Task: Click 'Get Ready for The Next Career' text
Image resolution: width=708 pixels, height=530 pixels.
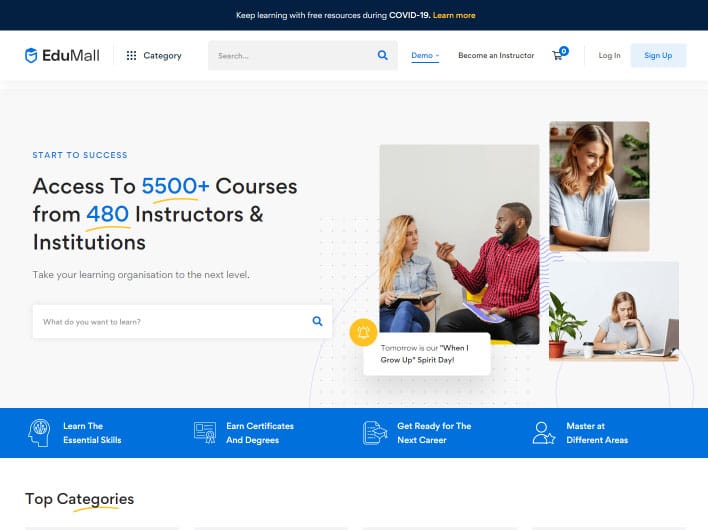Action: pos(434,433)
